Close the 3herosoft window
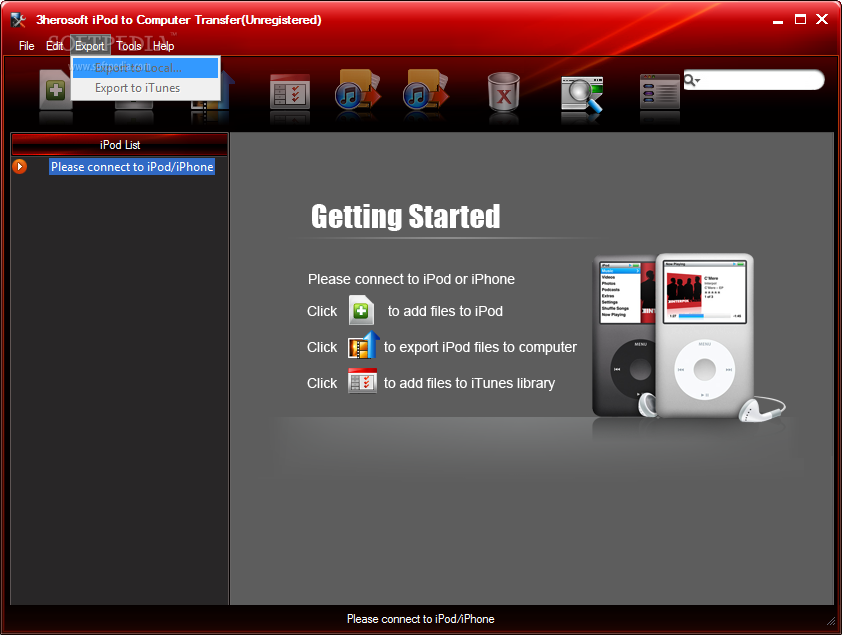 (x=822, y=19)
